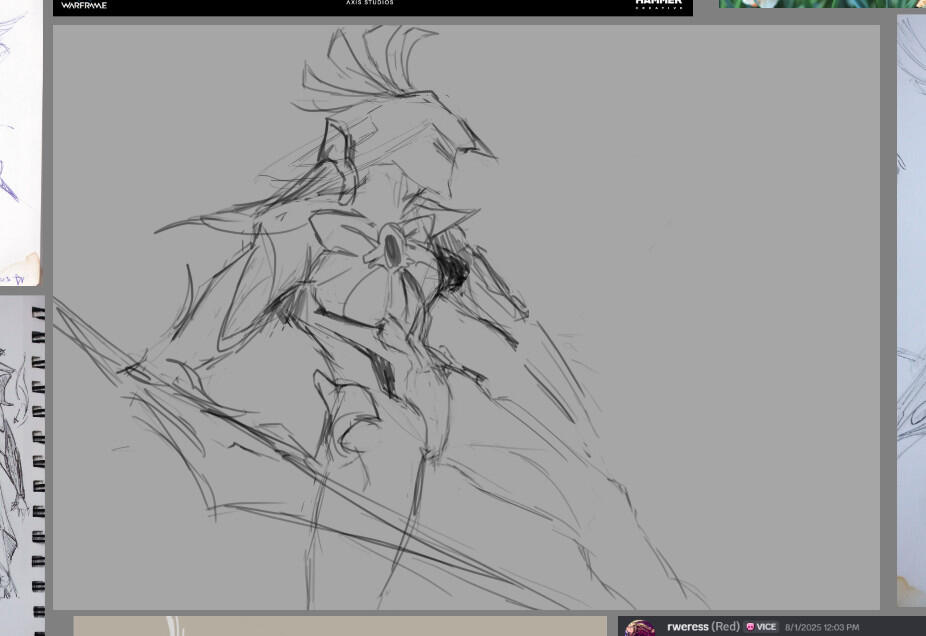926x636 pixels.
Task: Click the HAMMER Creative logo in banner
Action: (659, 5)
